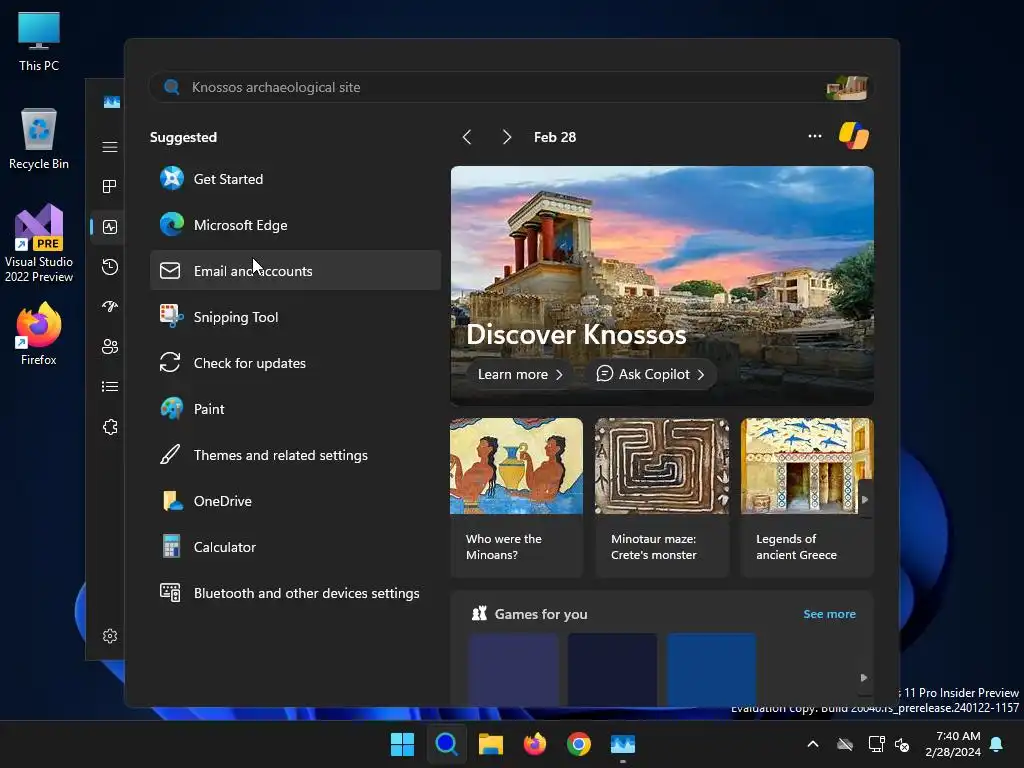Click the Copilot icon in search panel
This screenshot has height=768, width=1024.
point(854,136)
